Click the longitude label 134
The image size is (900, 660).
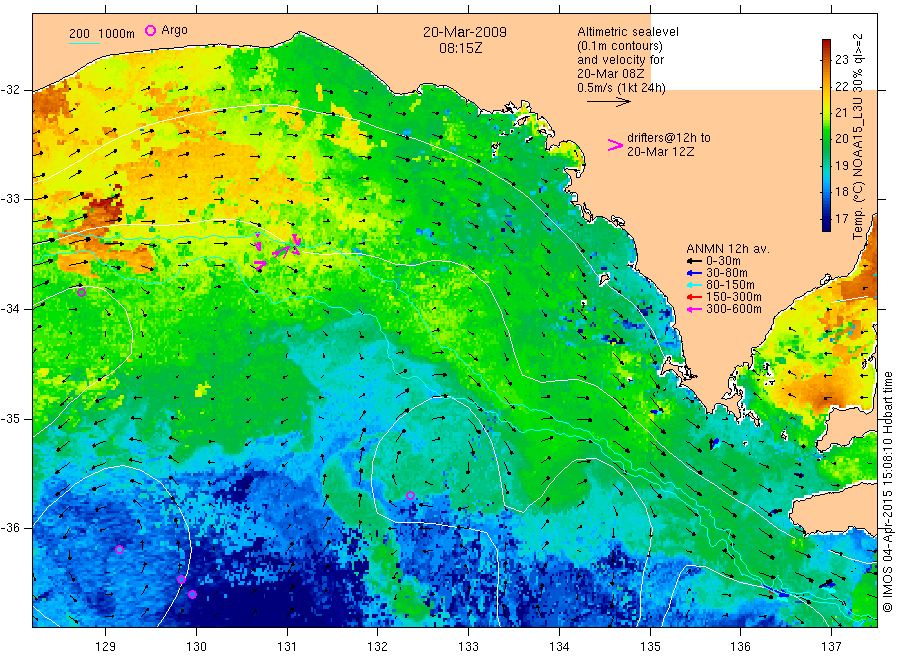[559, 647]
